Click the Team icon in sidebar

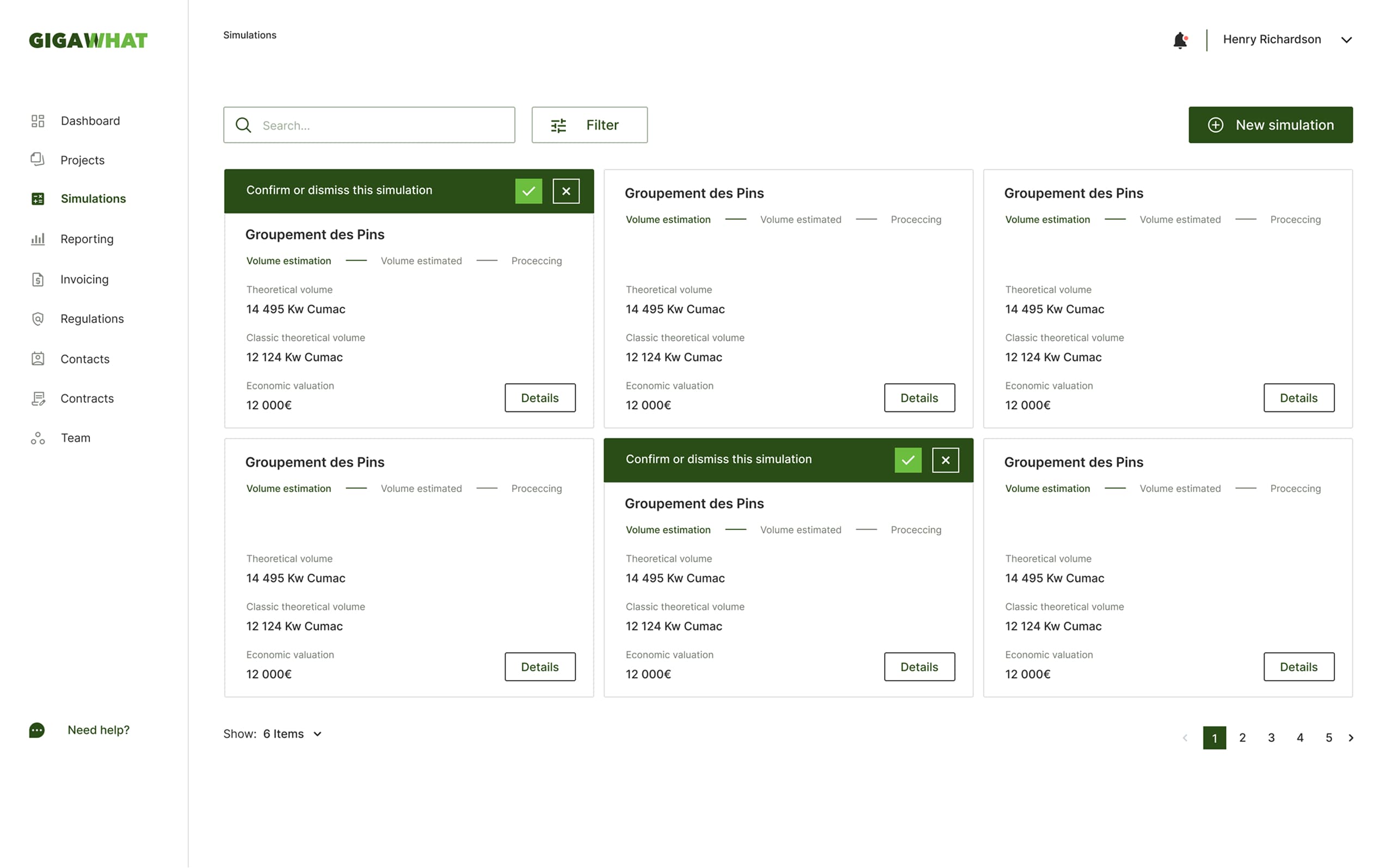[x=38, y=438]
